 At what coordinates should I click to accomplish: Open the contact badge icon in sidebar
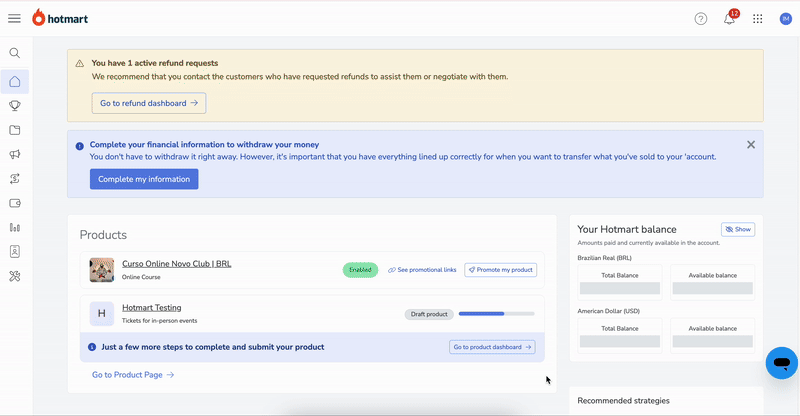pos(15,252)
